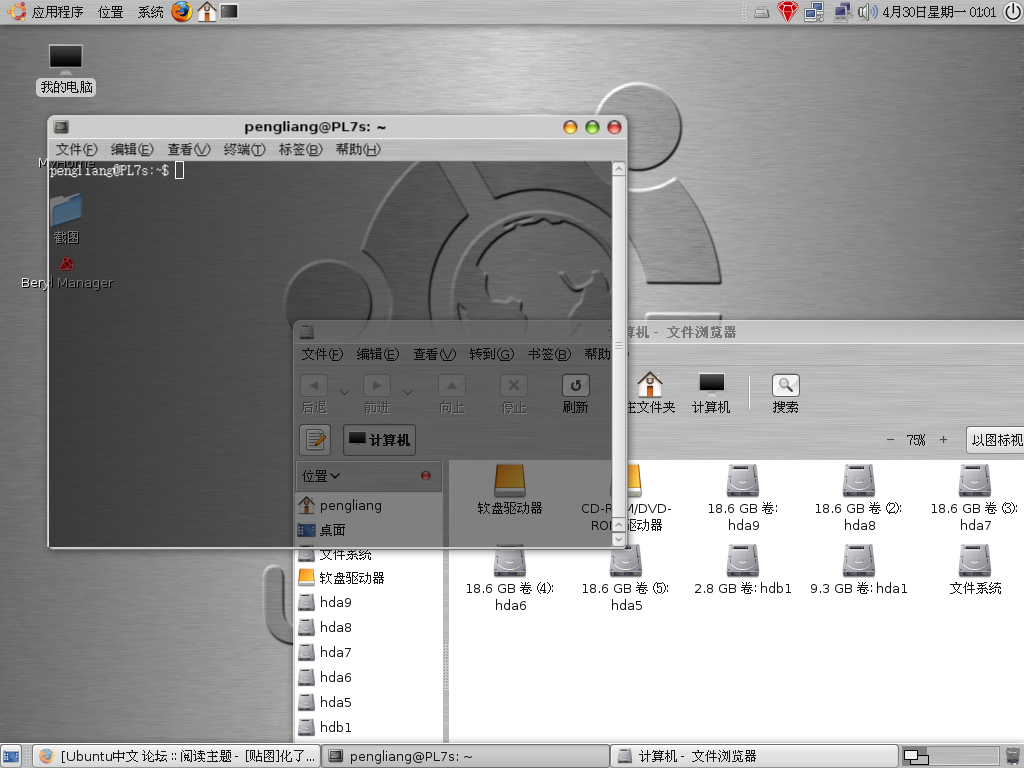
Task: Open the 我的电脑 desktop icon
Action: click(66, 70)
